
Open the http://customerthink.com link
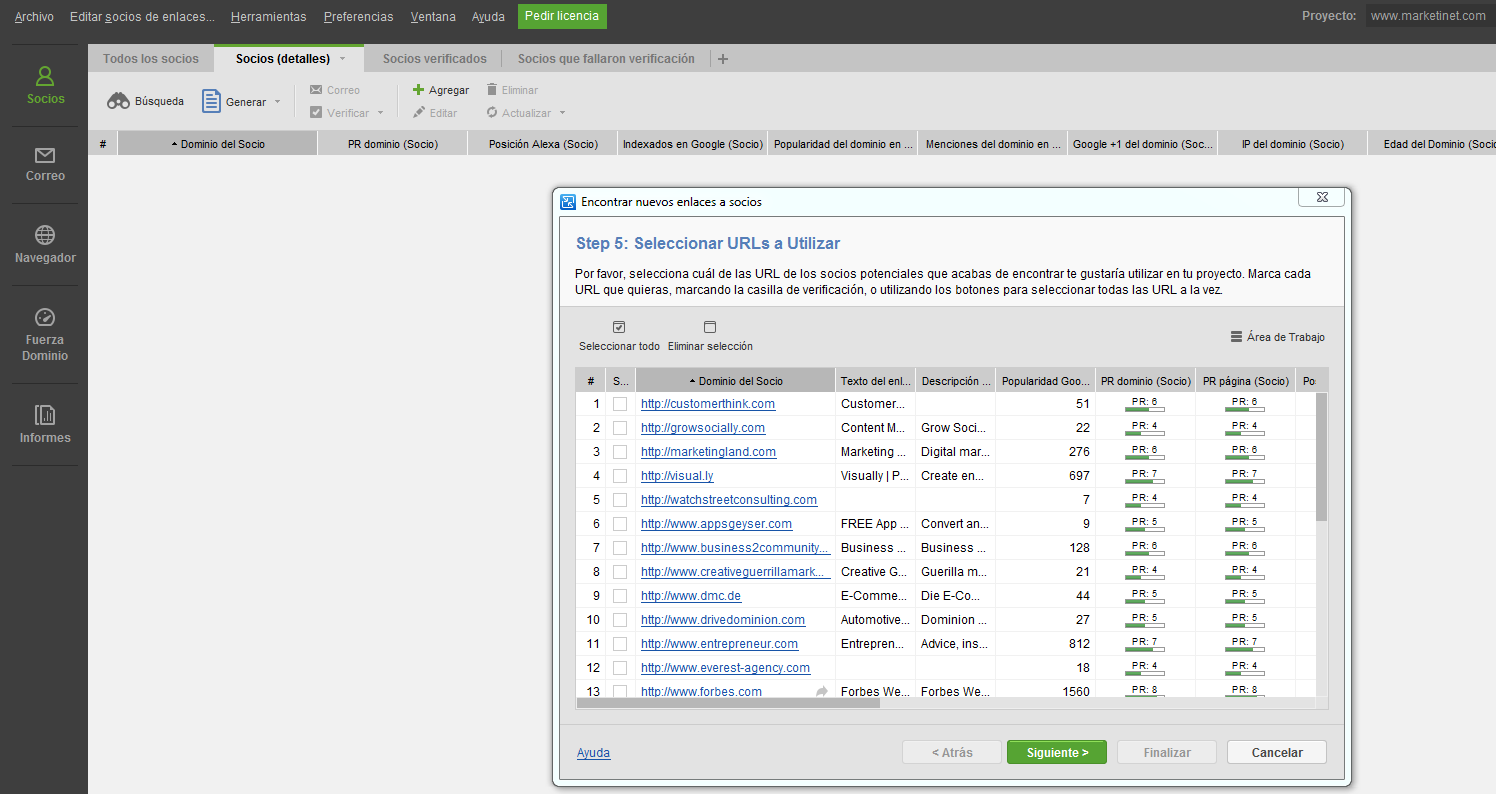(x=708, y=404)
